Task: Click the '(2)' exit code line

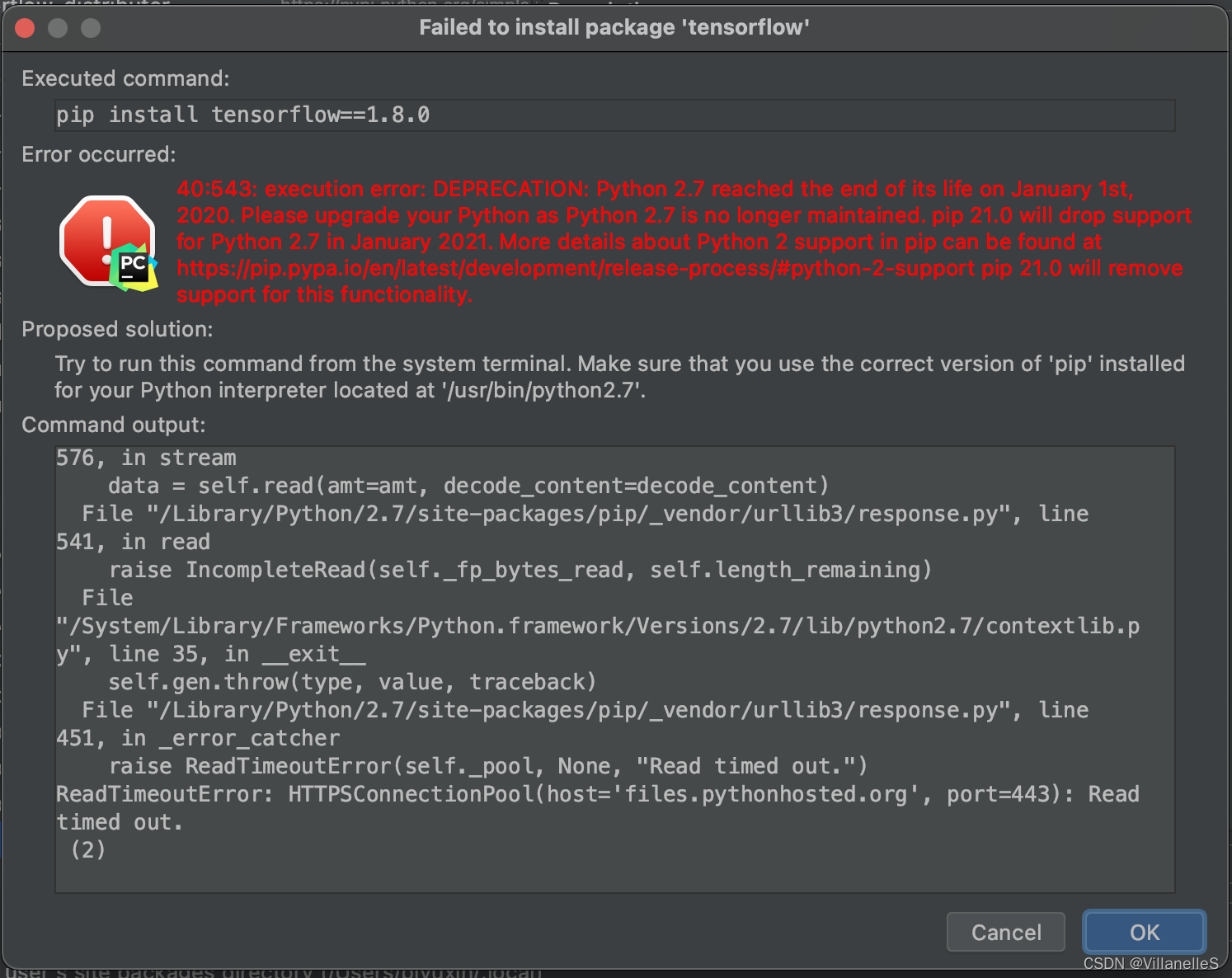Action: [88, 849]
